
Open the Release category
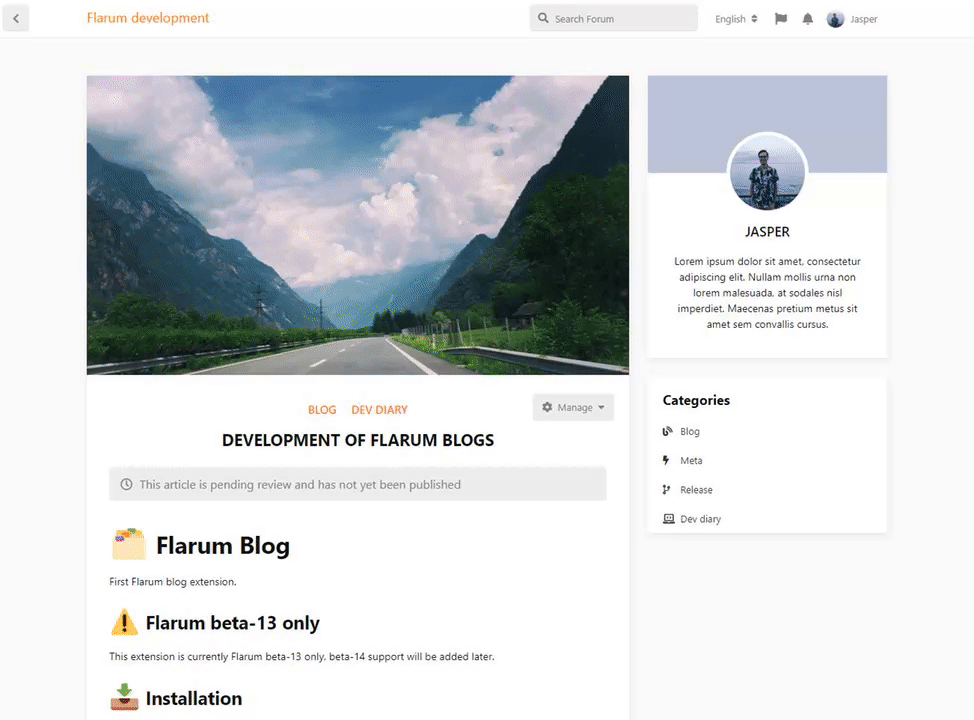point(696,490)
